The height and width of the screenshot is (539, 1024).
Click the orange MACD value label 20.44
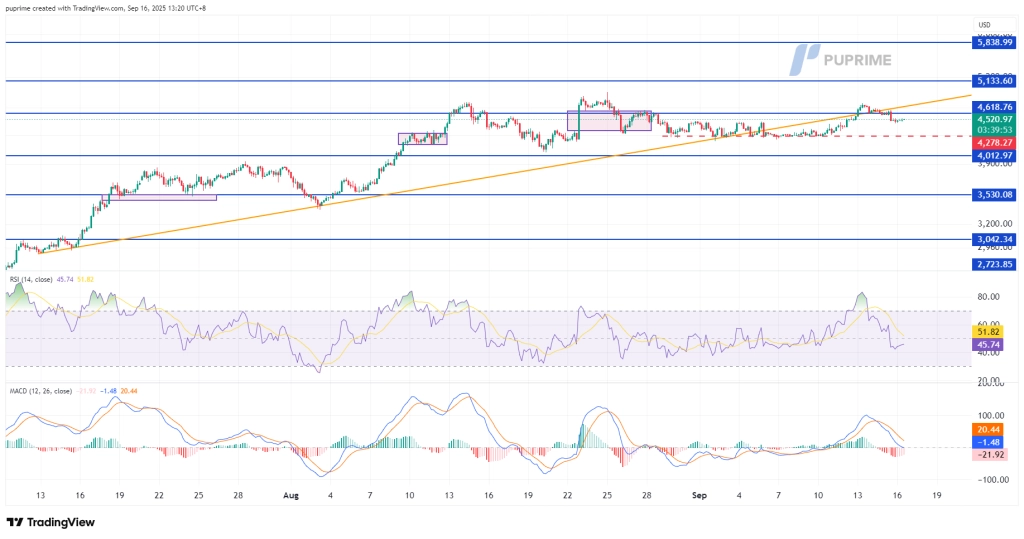click(988, 428)
